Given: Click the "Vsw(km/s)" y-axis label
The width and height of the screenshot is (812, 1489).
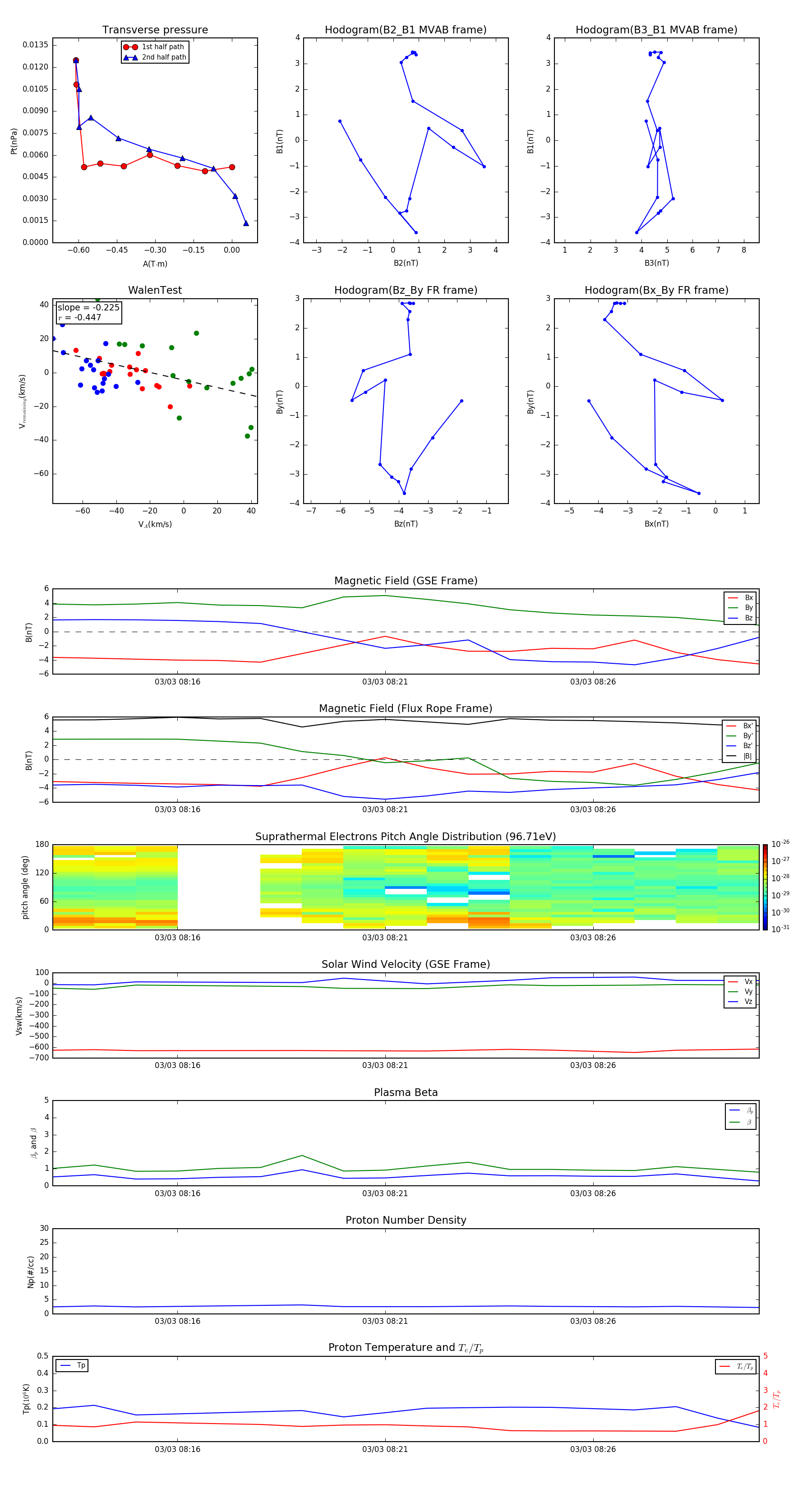Looking at the screenshot, I should (x=19, y=1016).
